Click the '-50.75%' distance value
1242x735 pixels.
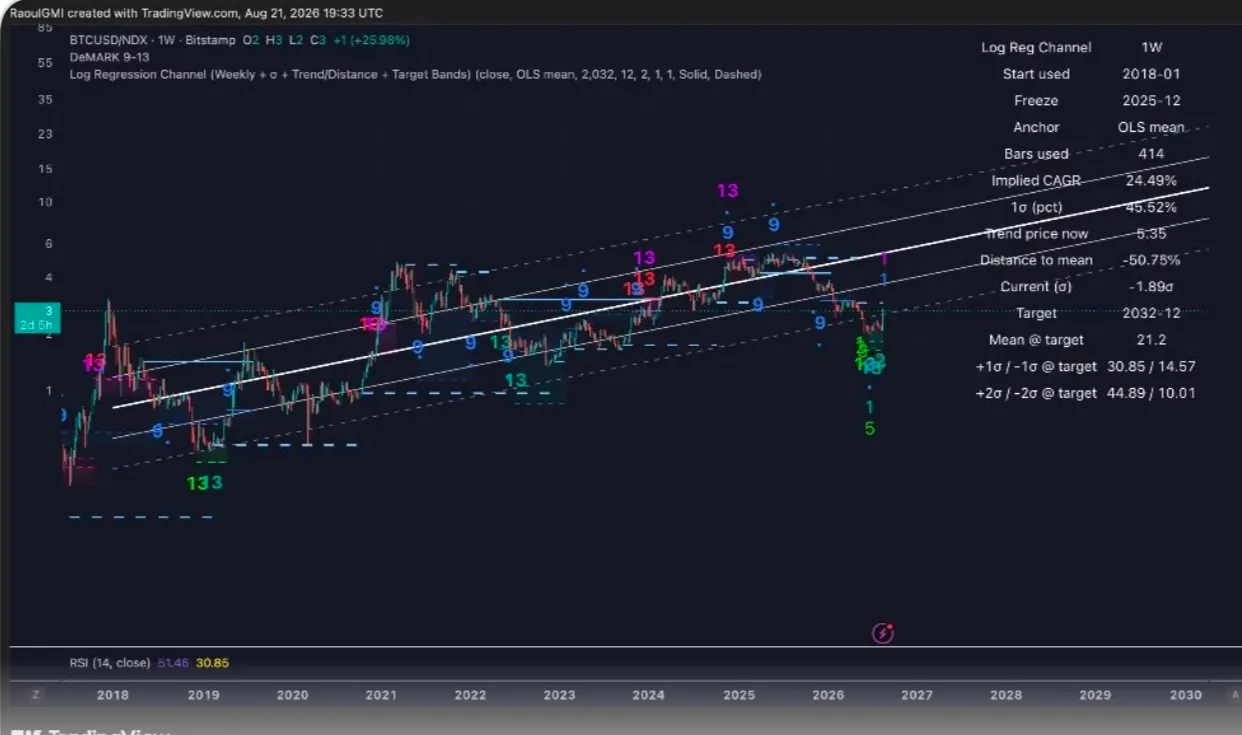click(1151, 261)
